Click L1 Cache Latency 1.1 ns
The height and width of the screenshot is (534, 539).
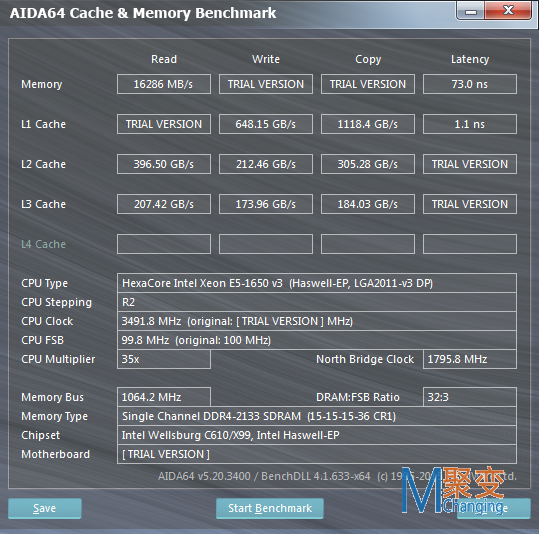470,124
